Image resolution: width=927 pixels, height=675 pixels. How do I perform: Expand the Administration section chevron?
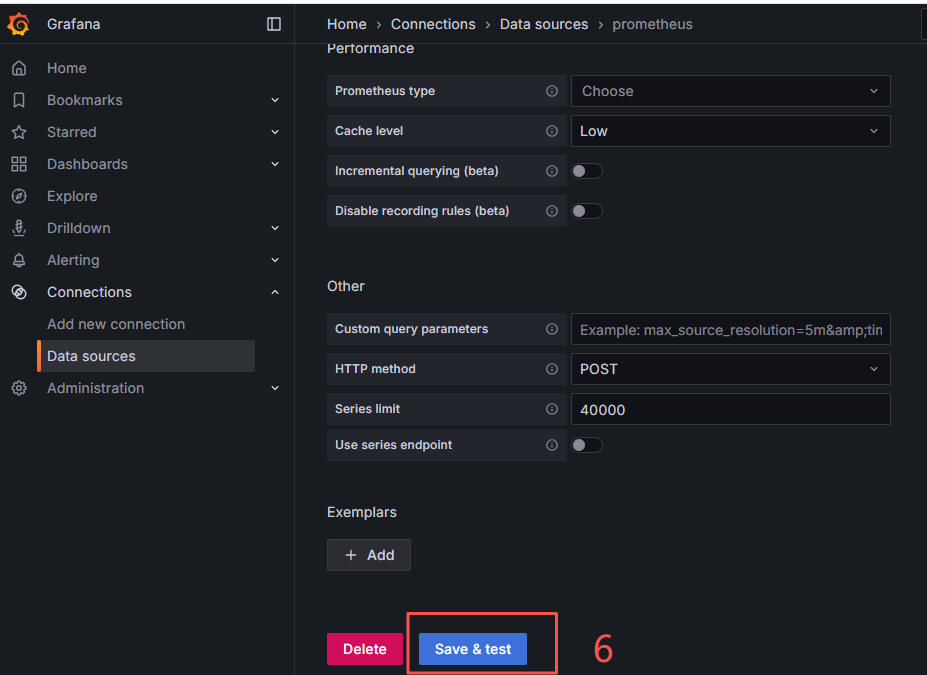pyautogui.click(x=275, y=388)
